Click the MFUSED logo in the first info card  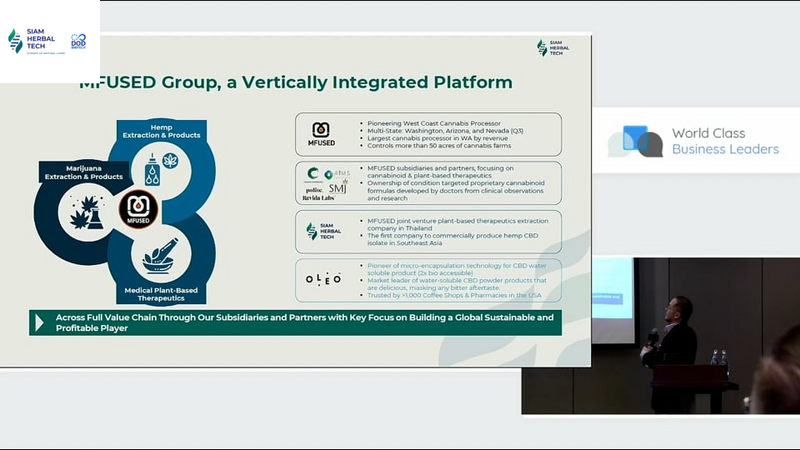(321, 134)
